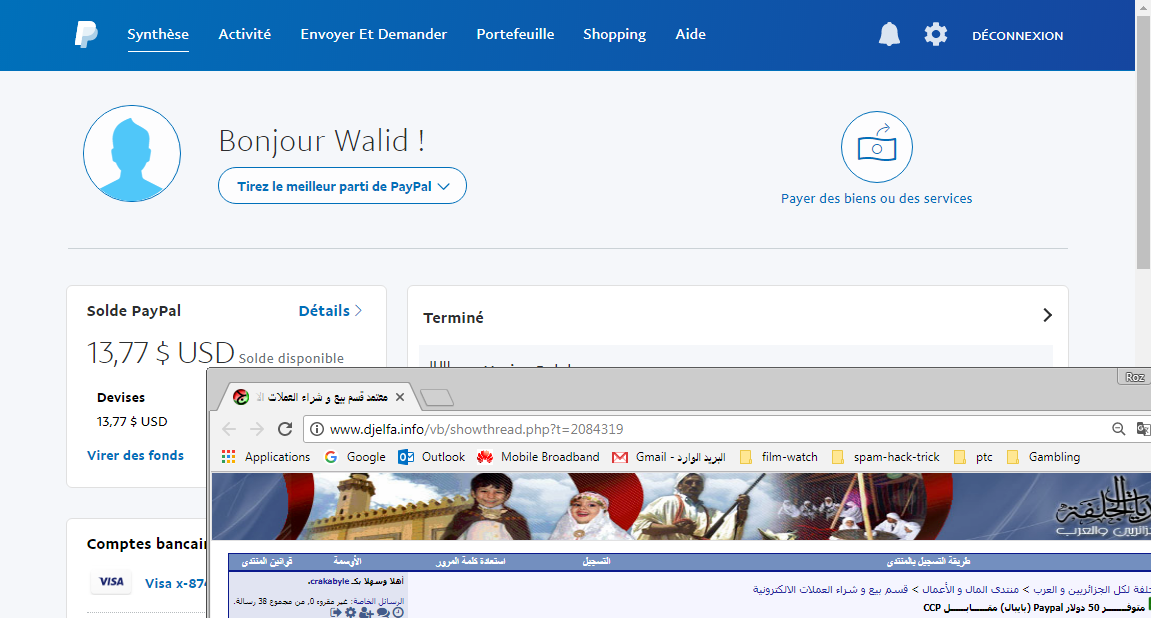1151x618 pixels.
Task: Click the Devises label
Action: (121, 397)
